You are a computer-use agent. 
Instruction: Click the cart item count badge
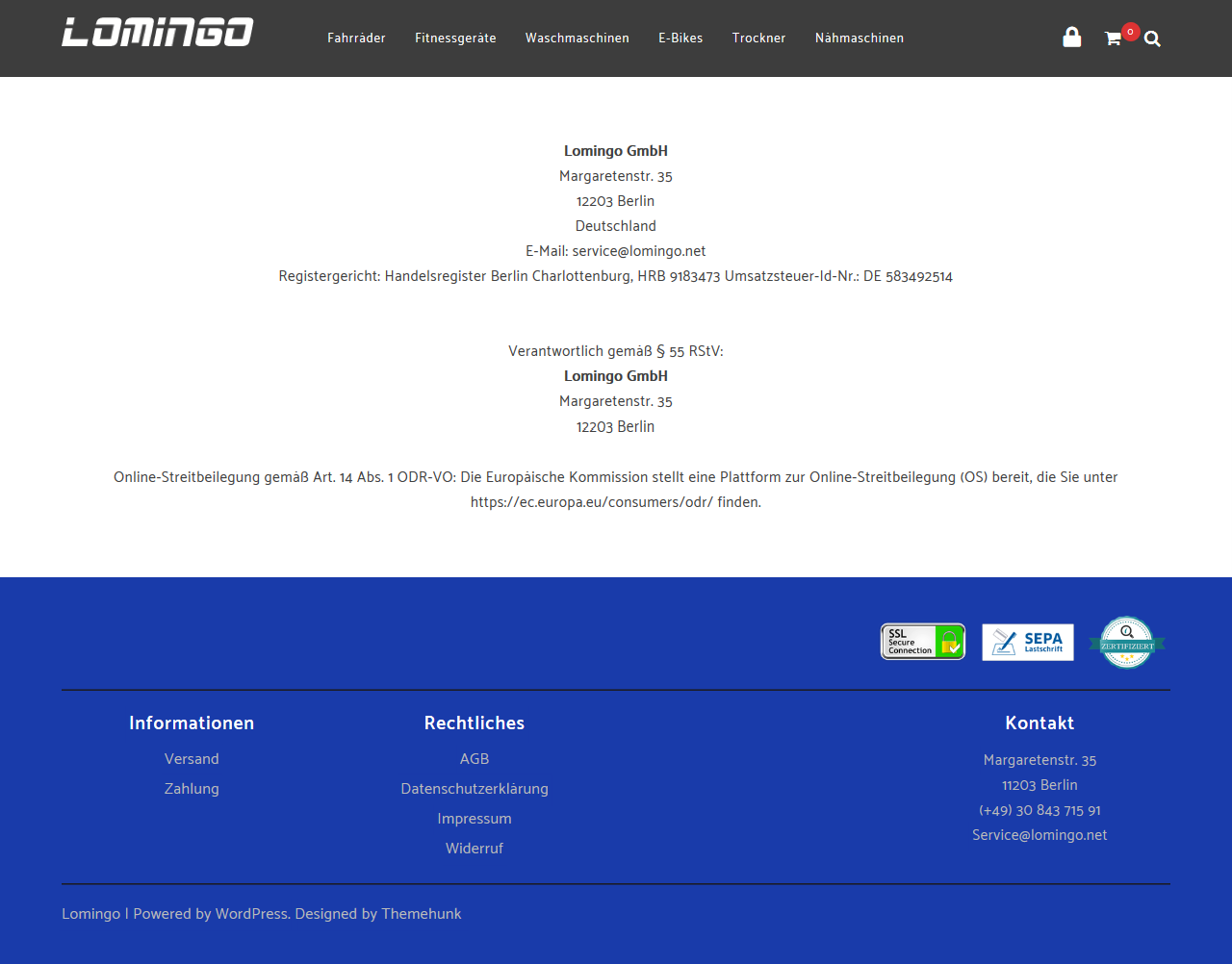1130,32
